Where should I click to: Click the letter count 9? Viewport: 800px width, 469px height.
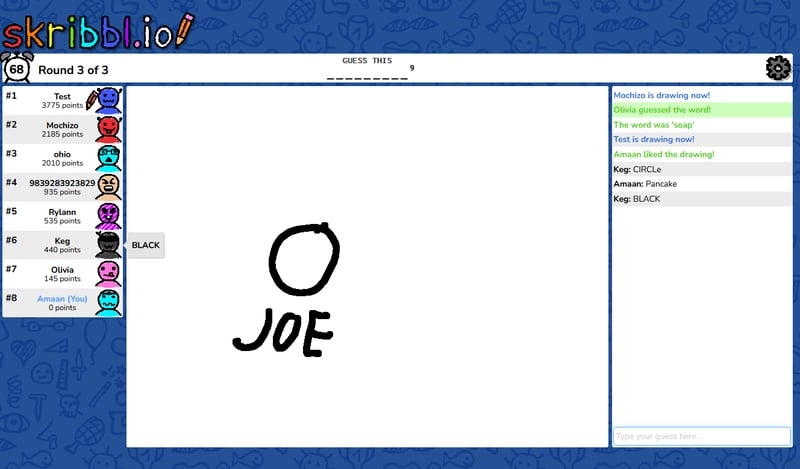point(412,68)
